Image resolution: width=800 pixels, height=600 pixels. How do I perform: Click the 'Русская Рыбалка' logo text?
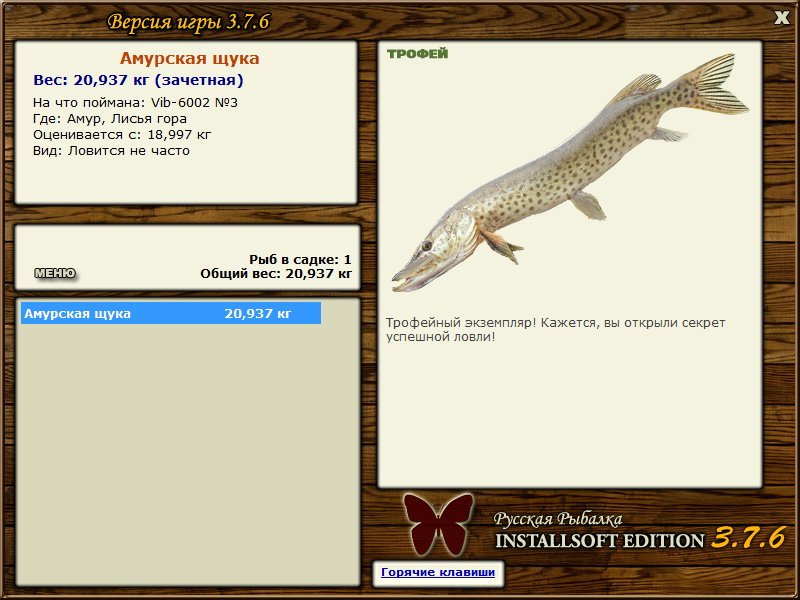[558, 519]
